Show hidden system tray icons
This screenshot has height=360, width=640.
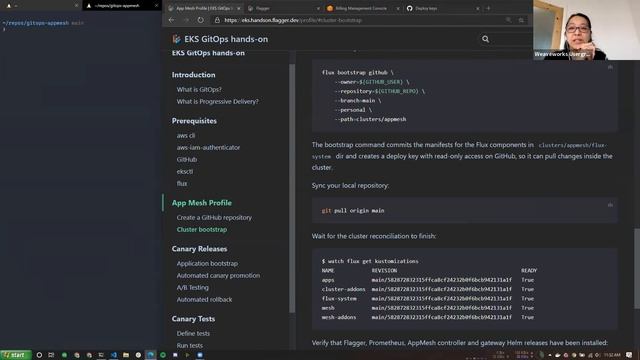pyautogui.click(x=549, y=355)
